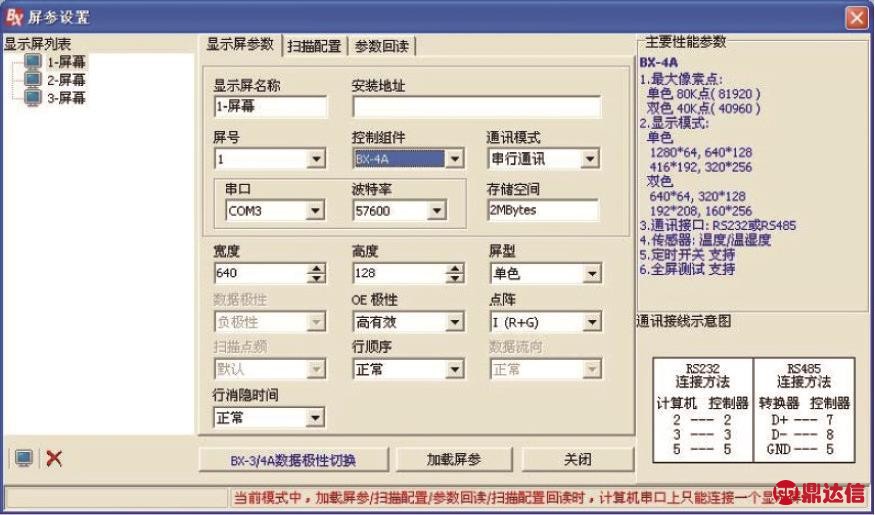Image resolution: width=875 pixels, height=515 pixels.
Task: Select 3-屏幕 in the display list
Action: coord(66,98)
